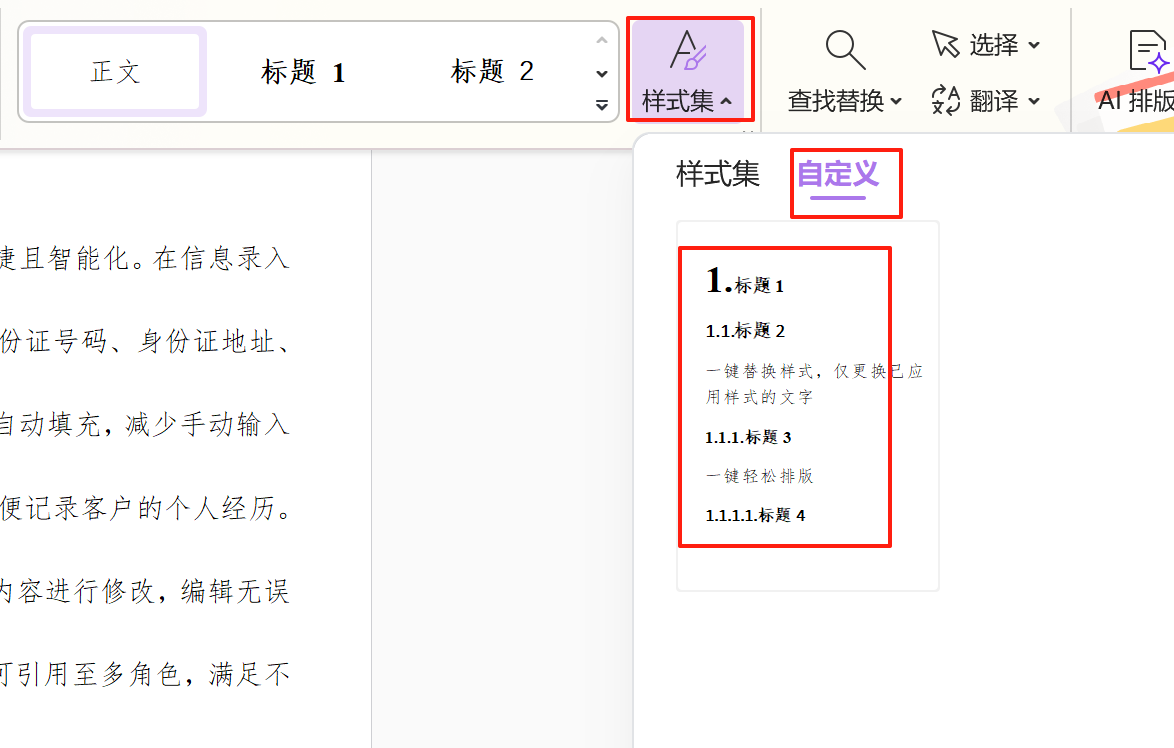Click the 选择 cursor arrow icon
Screen dimensions: 1174x748
pyautogui.click(x=945, y=44)
